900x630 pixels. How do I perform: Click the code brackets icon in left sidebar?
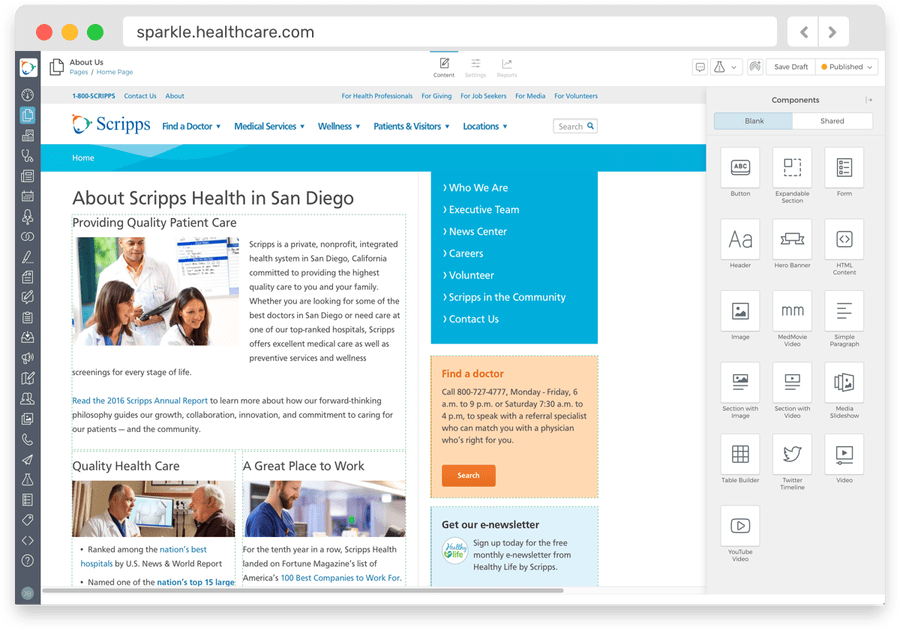tap(28, 540)
